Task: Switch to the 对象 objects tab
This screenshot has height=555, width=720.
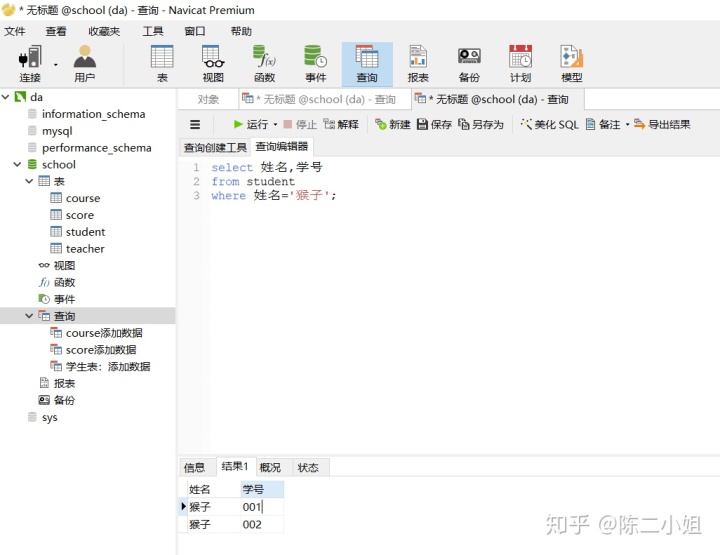Action: click(208, 99)
